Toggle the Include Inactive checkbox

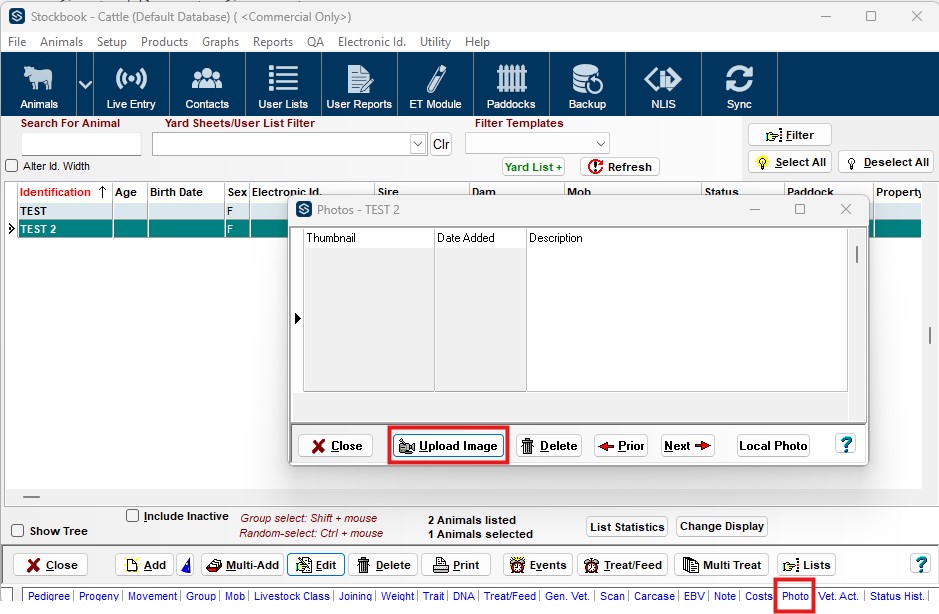coord(132,516)
